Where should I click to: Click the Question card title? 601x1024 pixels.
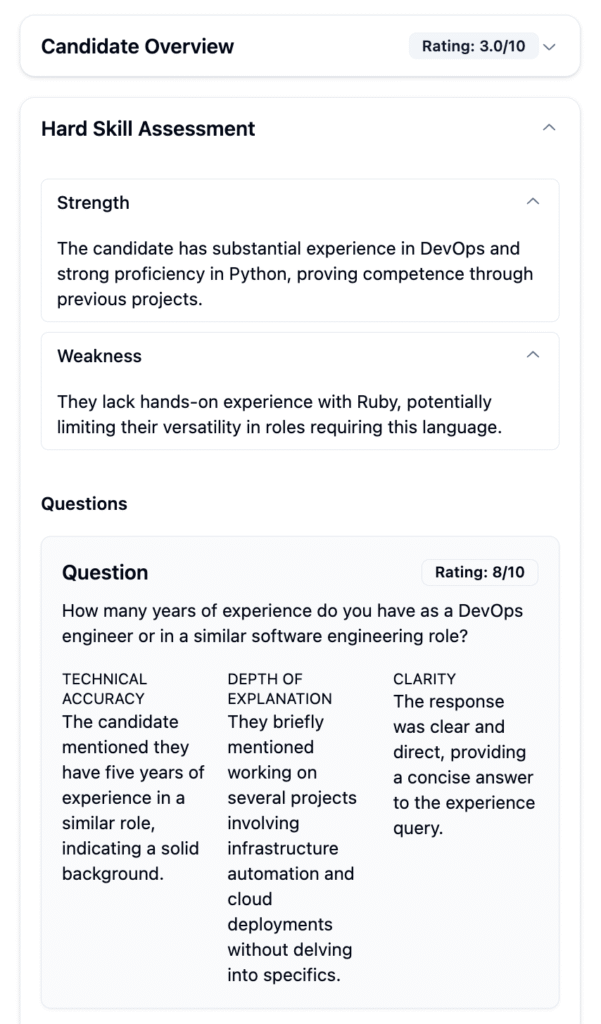[x=105, y=572]
